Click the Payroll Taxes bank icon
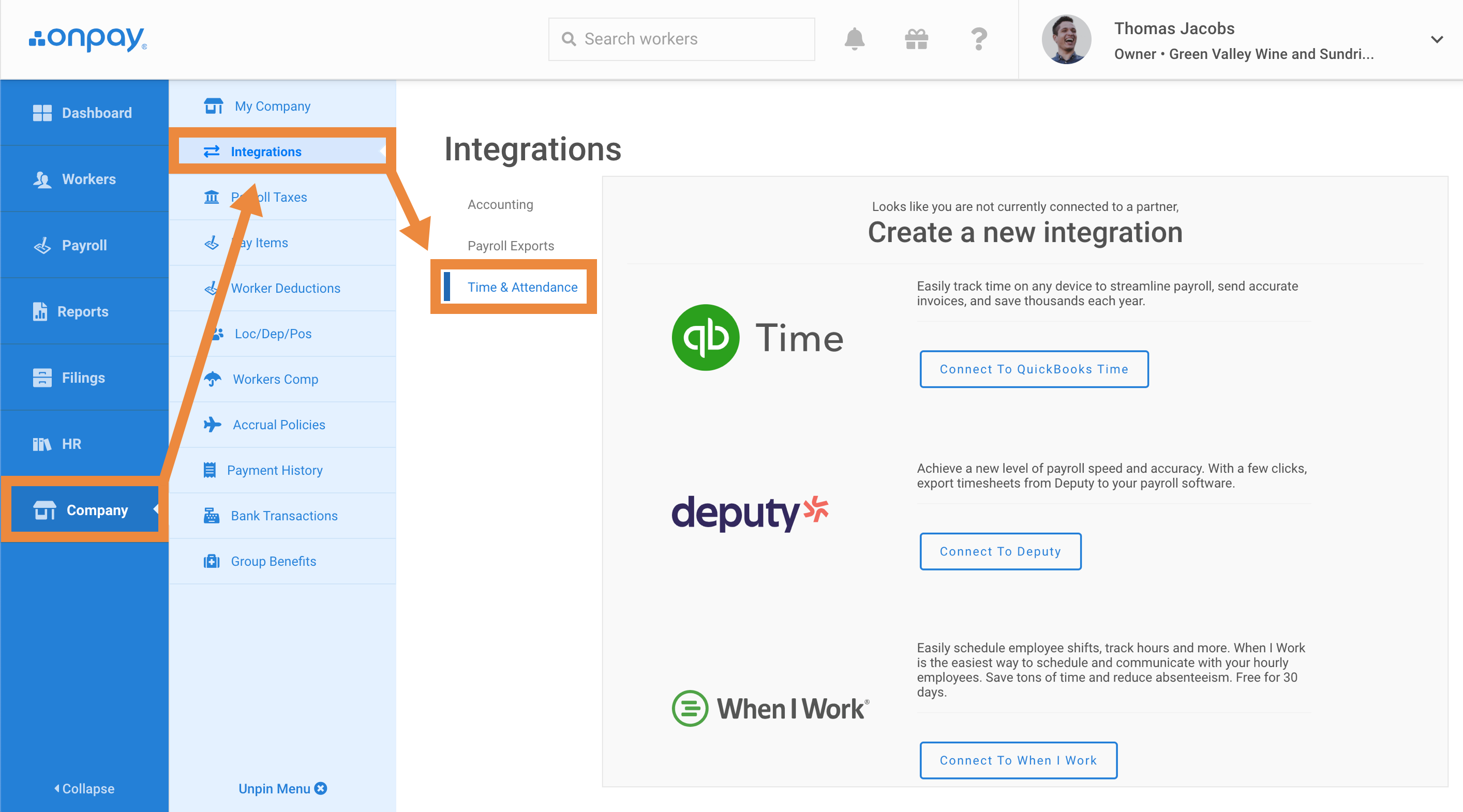Viewport: 1463px width, 812px height. (211, 197)
